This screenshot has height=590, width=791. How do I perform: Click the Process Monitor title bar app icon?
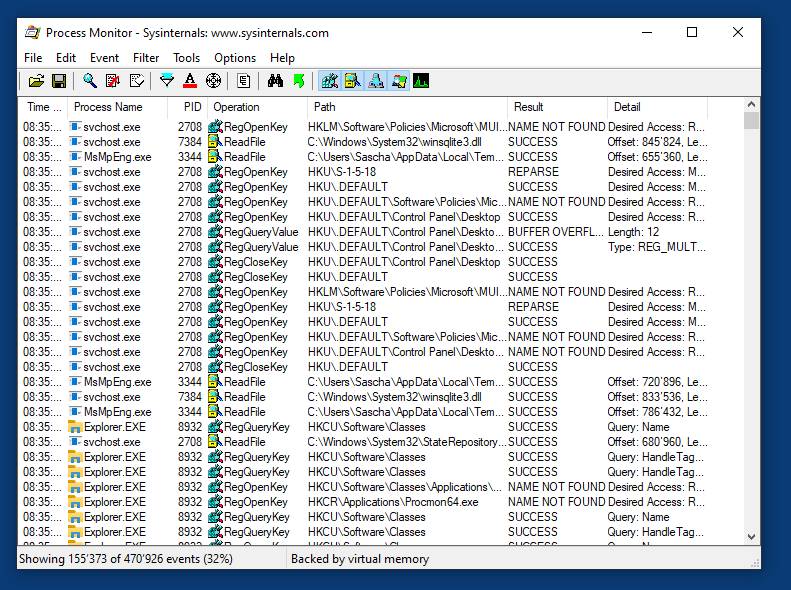[33, 32]
